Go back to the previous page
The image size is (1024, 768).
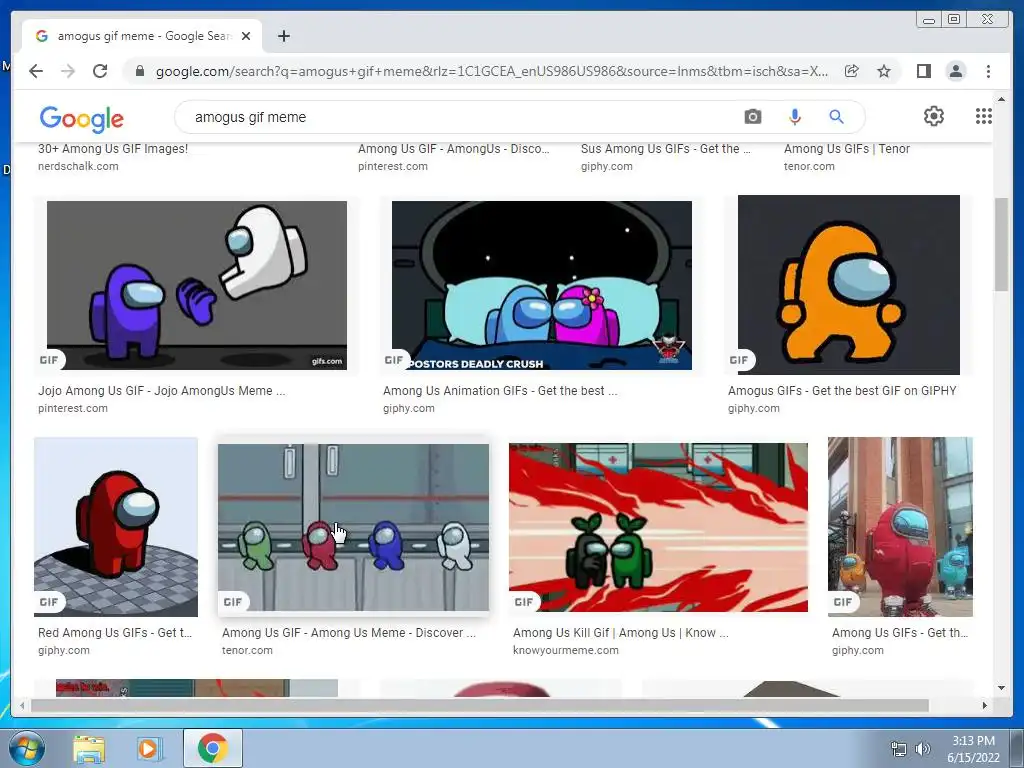pos(36,71)
